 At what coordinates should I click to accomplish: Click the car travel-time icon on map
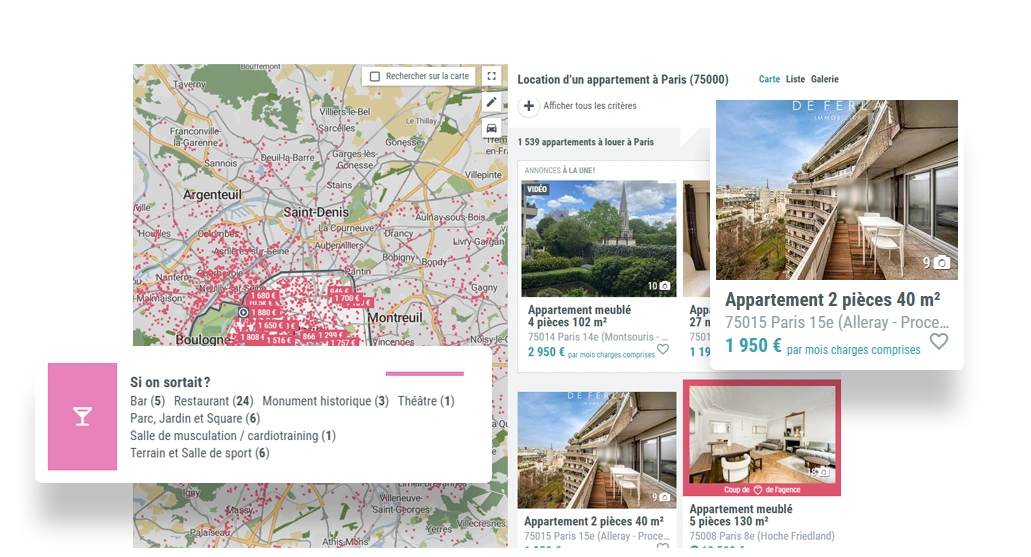491,128
